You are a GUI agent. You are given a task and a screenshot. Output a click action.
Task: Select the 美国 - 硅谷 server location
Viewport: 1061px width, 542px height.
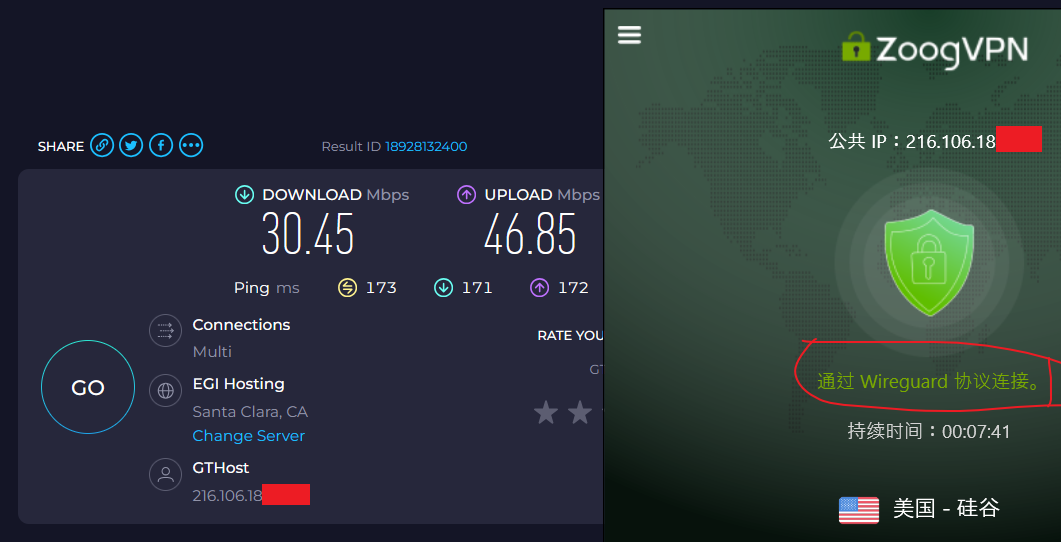pyautogui.click(x=945, y=508)
